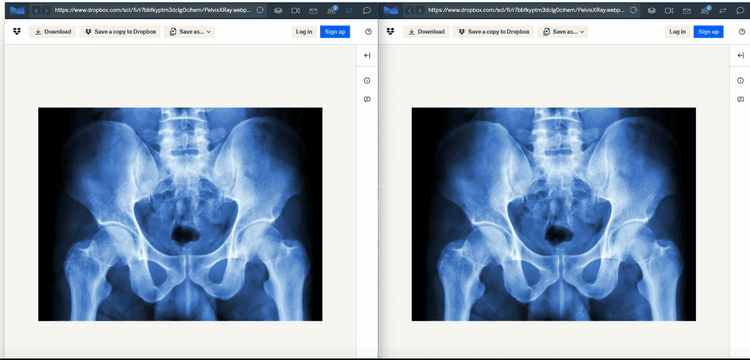Click Sign up in left window
Screen dimensions: 750x360
click(335, 32)
